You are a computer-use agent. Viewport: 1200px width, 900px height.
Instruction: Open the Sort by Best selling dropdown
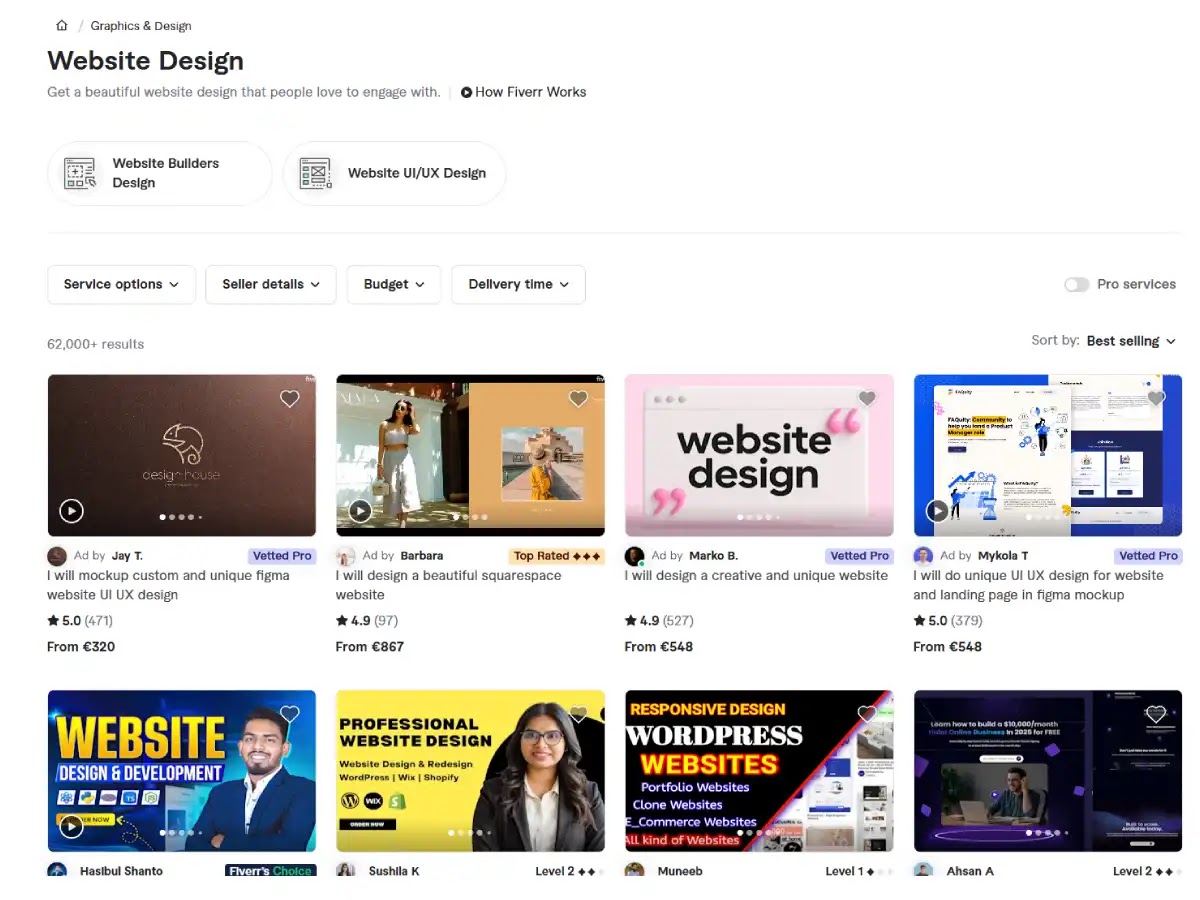pos(1131,341)
